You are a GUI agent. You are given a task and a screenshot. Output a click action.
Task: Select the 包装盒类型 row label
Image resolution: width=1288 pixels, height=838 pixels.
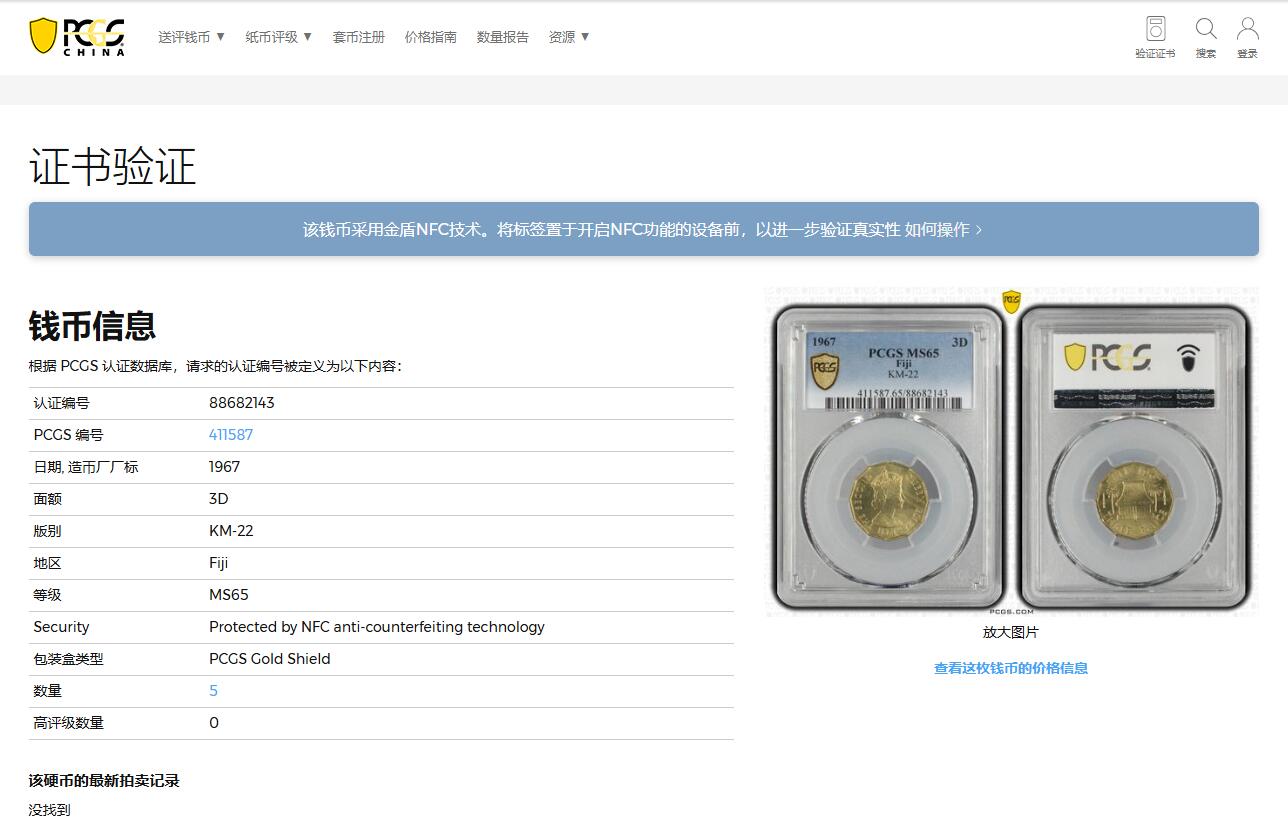pos(68,659)
